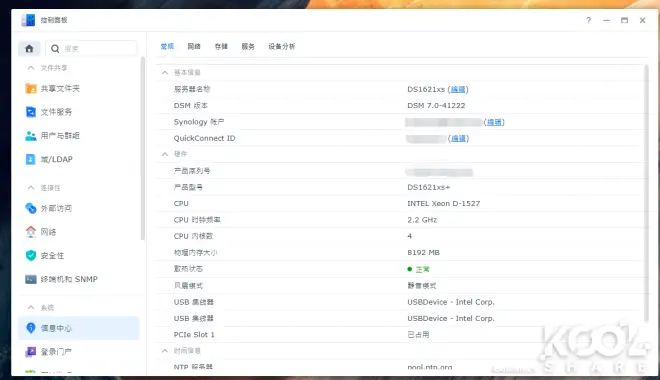
Task: Click the Control Panel app icon in title bar
Action: (x=28, y=20)
